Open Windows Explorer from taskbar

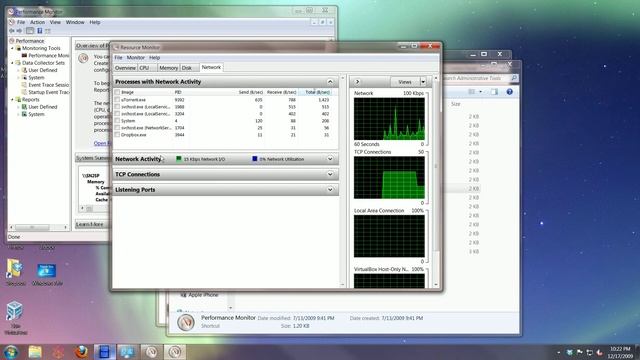point(35,352)
